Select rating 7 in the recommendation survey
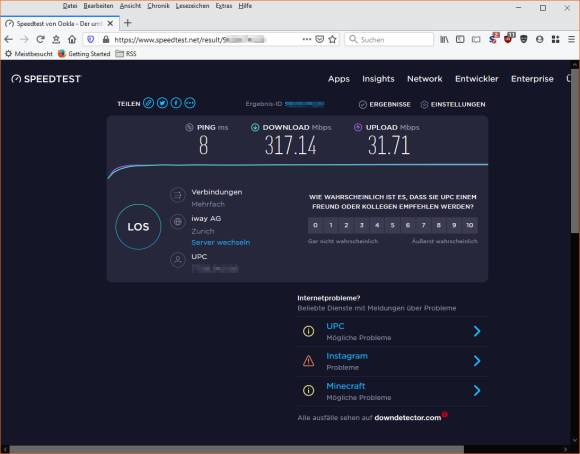This screenshot has width=580, height=454. [x=423, y=225]
